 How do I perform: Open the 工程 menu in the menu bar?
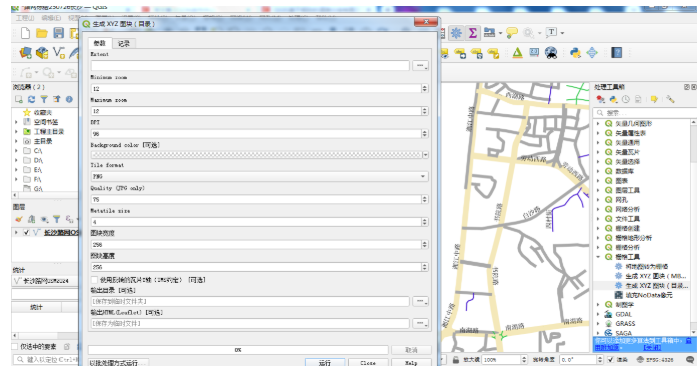[25, 17]
